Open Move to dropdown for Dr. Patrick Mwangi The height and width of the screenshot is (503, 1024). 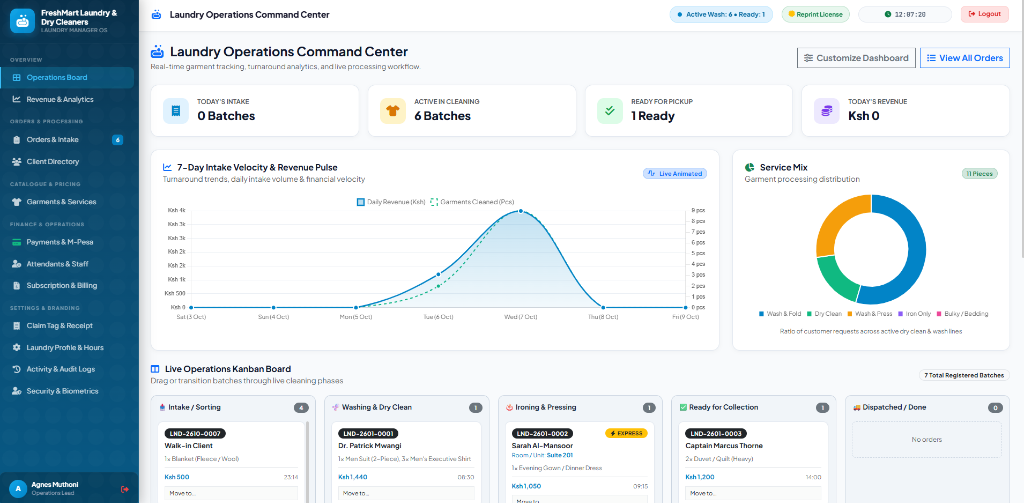click(x=406, y=493)
